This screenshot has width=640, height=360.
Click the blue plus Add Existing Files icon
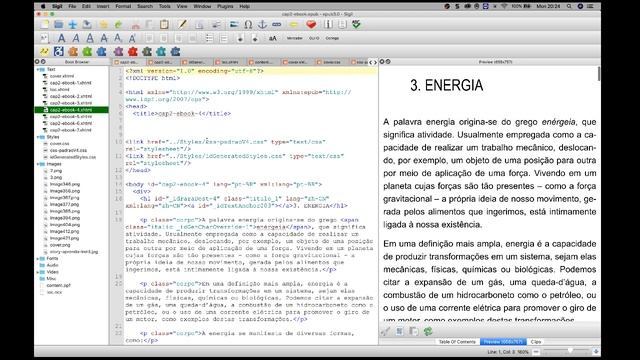tap(73, 24)
